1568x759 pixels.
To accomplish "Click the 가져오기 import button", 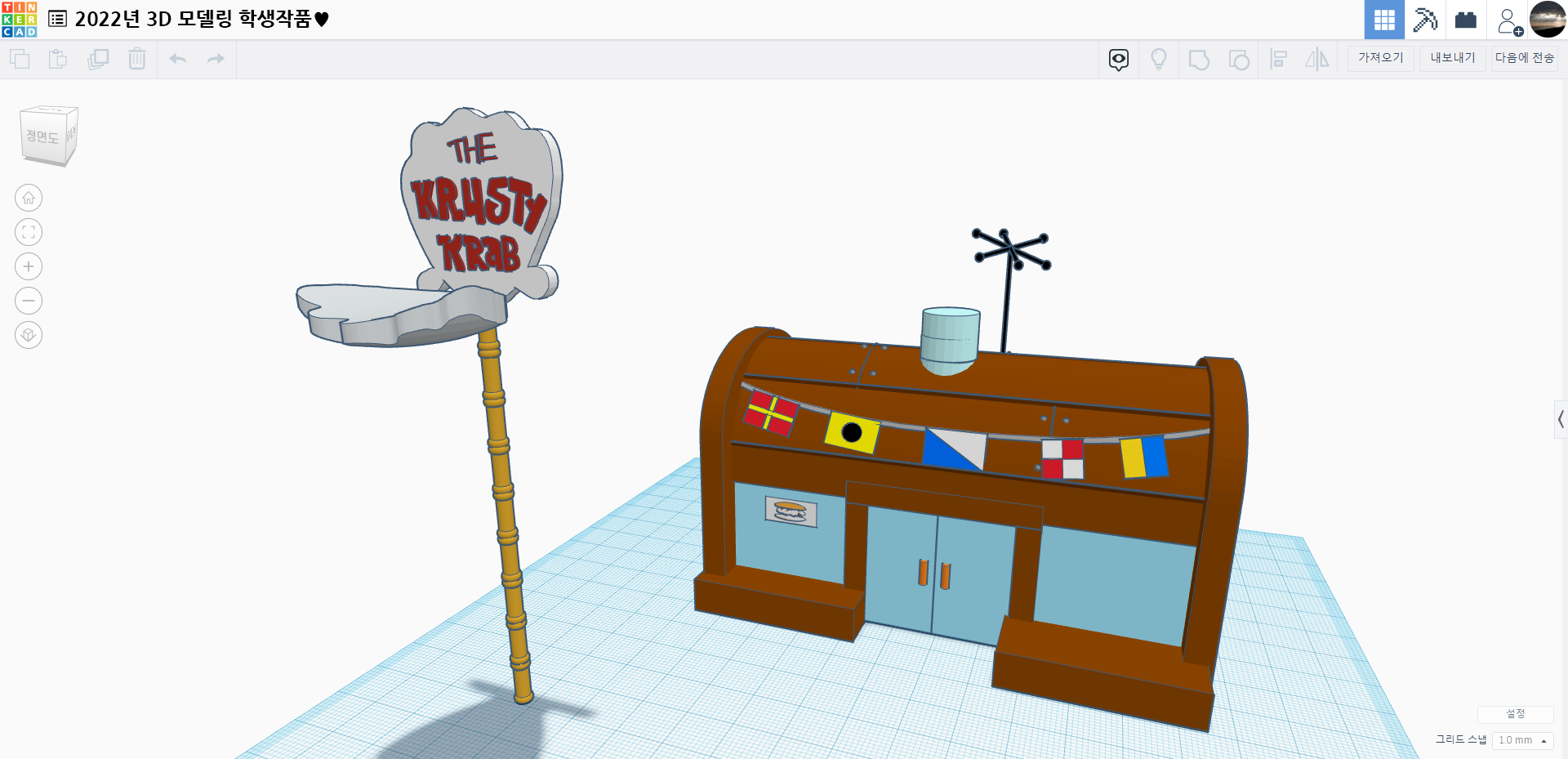I will point(1381,58).
